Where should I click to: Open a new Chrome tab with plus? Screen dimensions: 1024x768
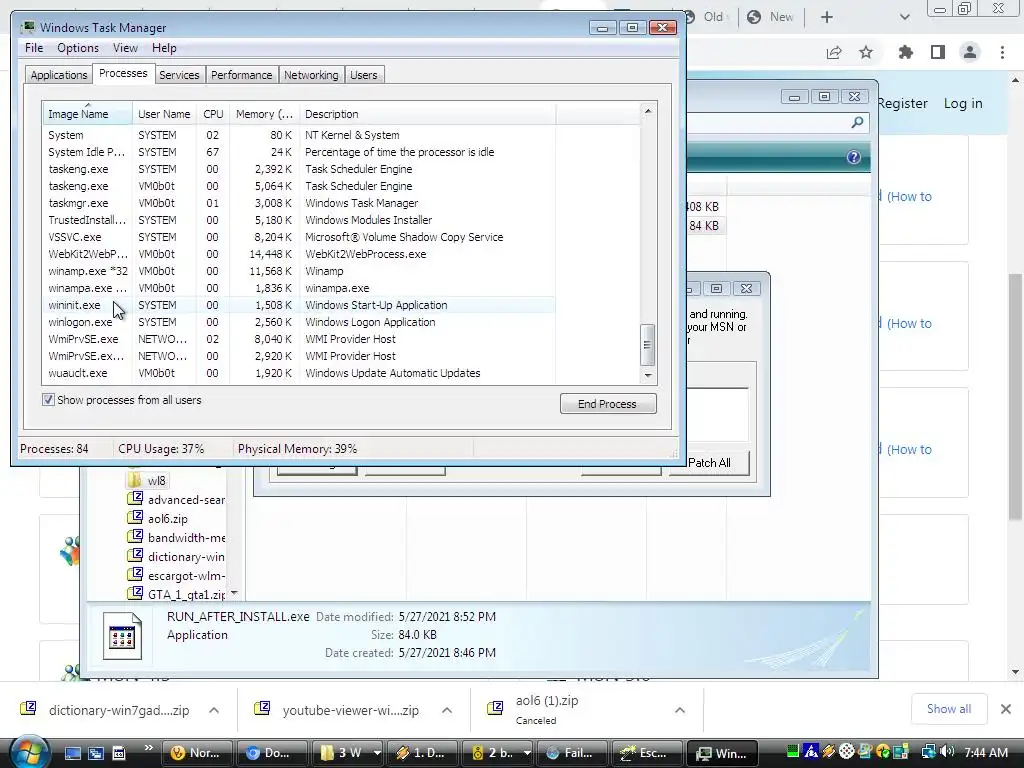827,17
